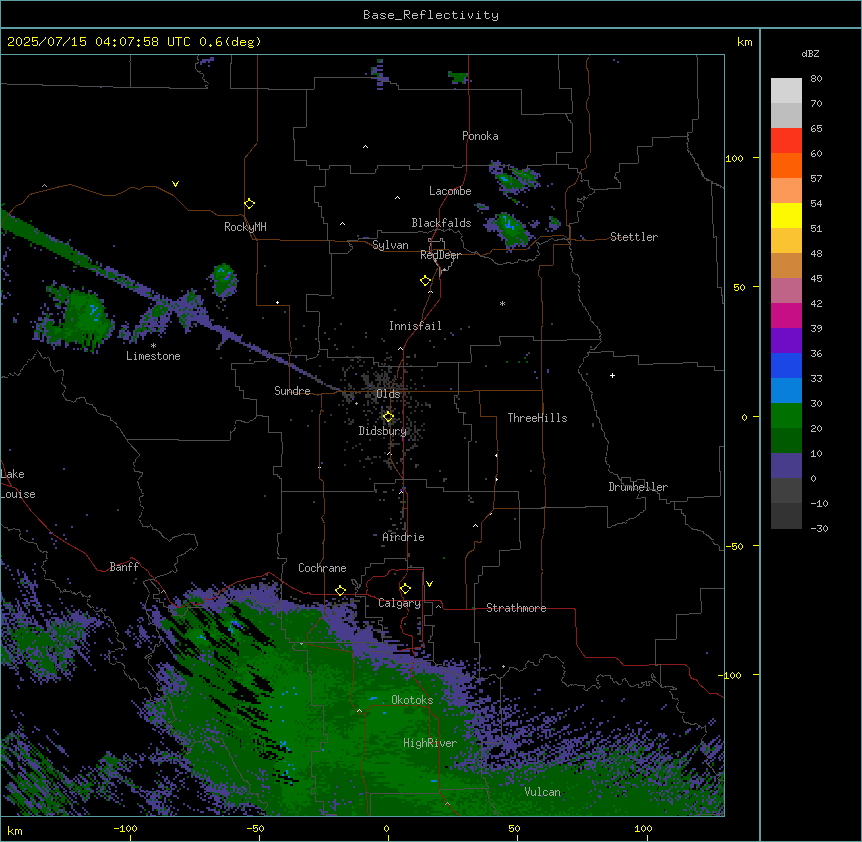
Task: Select the ThreeHills label
Action: [x=538, y=418]
